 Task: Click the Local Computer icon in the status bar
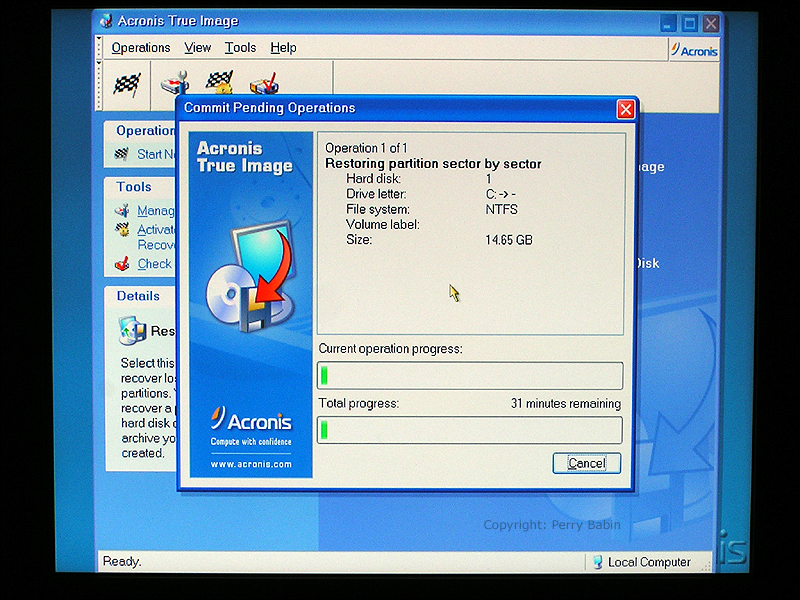point(597,562)
